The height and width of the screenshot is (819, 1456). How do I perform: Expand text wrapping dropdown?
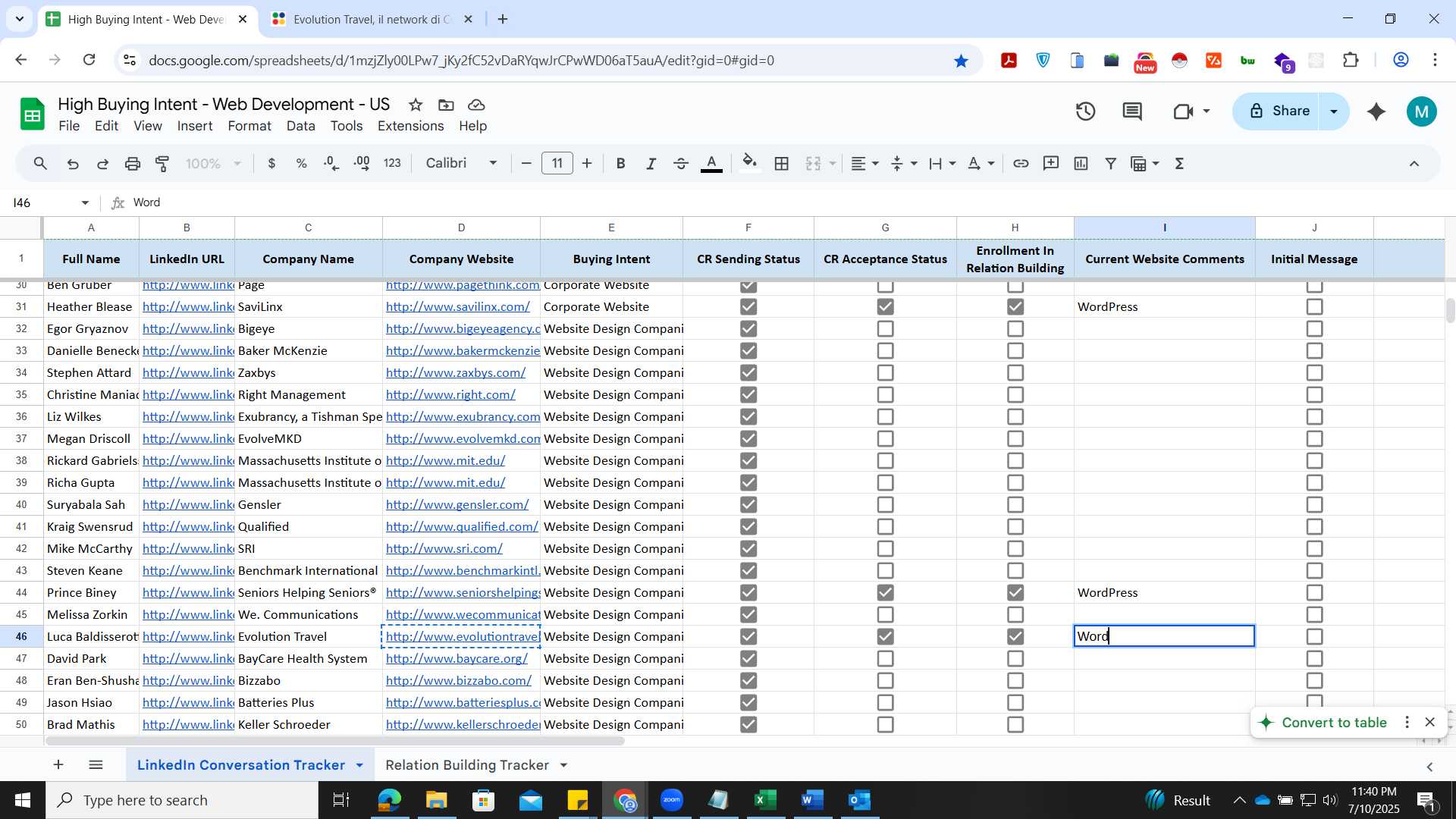coord(952,164)
